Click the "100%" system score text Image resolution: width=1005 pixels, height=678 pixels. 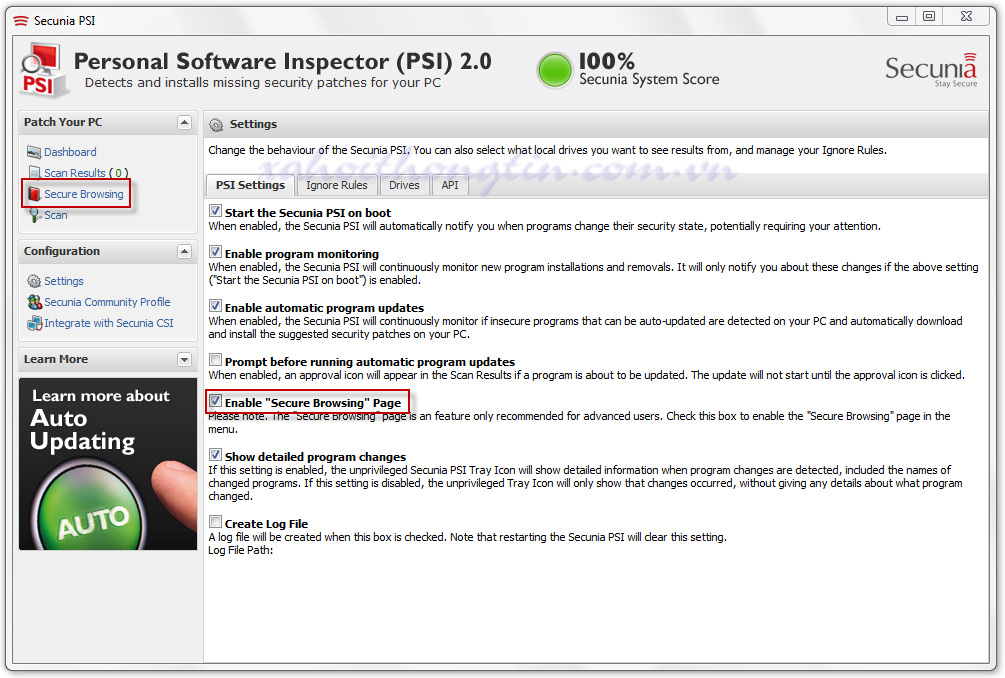(607, 61)
